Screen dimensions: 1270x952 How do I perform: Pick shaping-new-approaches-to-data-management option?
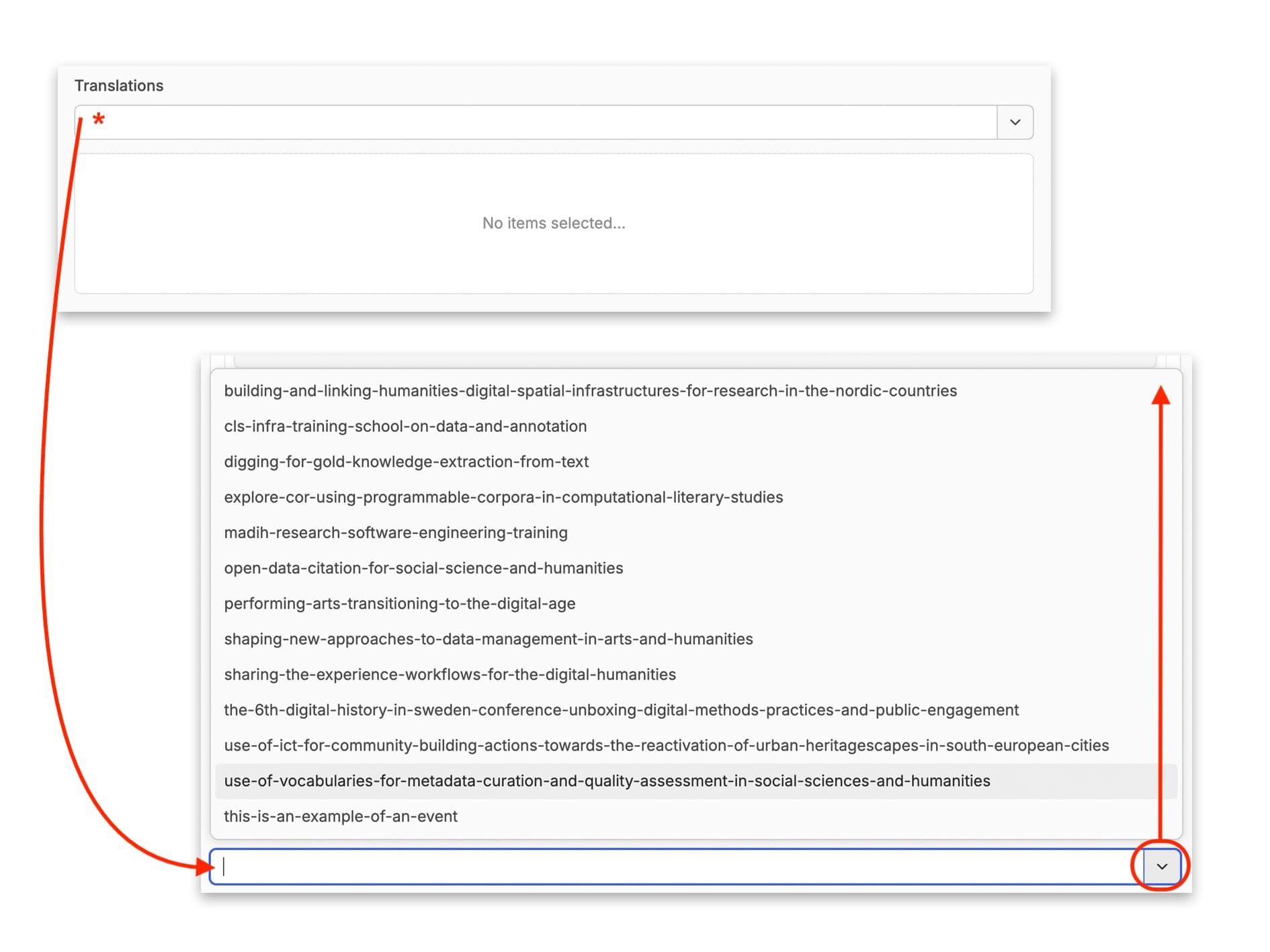click(x=489, y=639)
